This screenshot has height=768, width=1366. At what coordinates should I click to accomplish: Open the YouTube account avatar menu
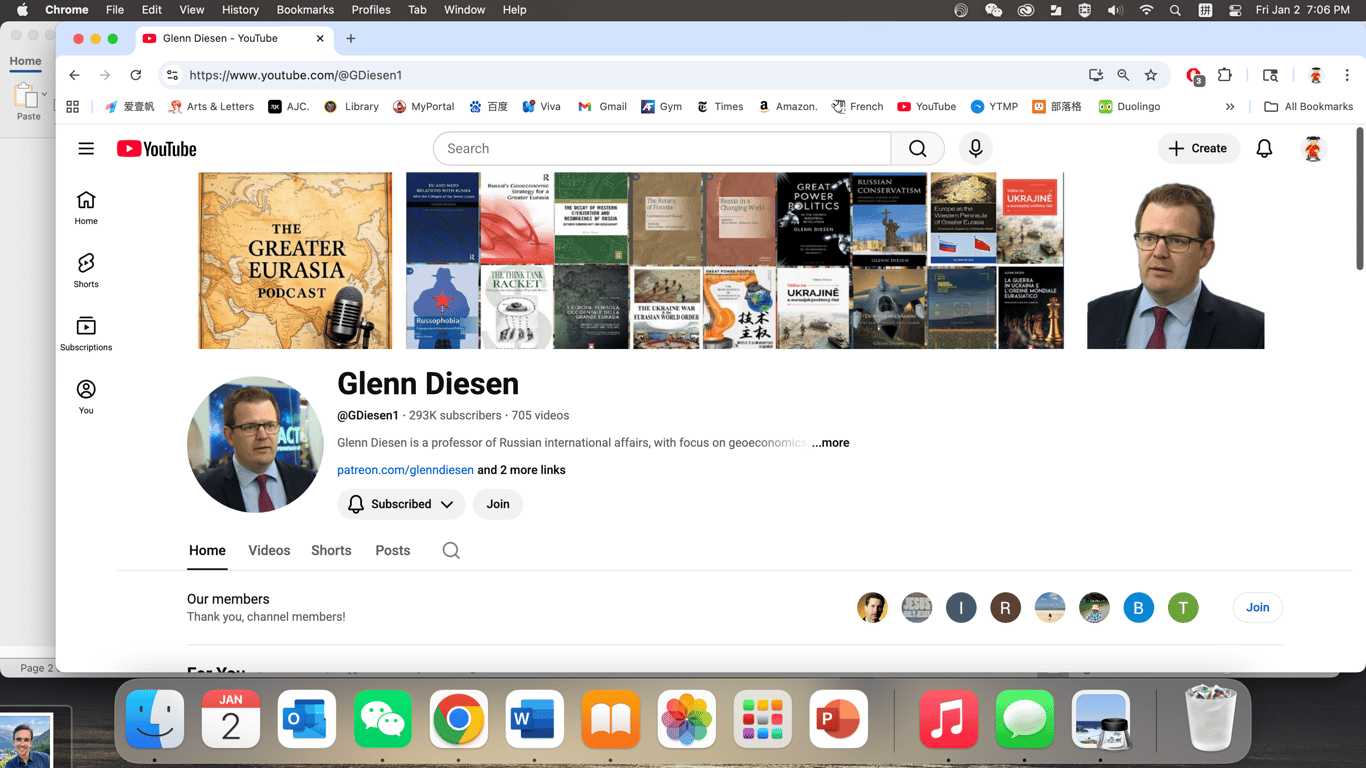tap(1313, 149)
